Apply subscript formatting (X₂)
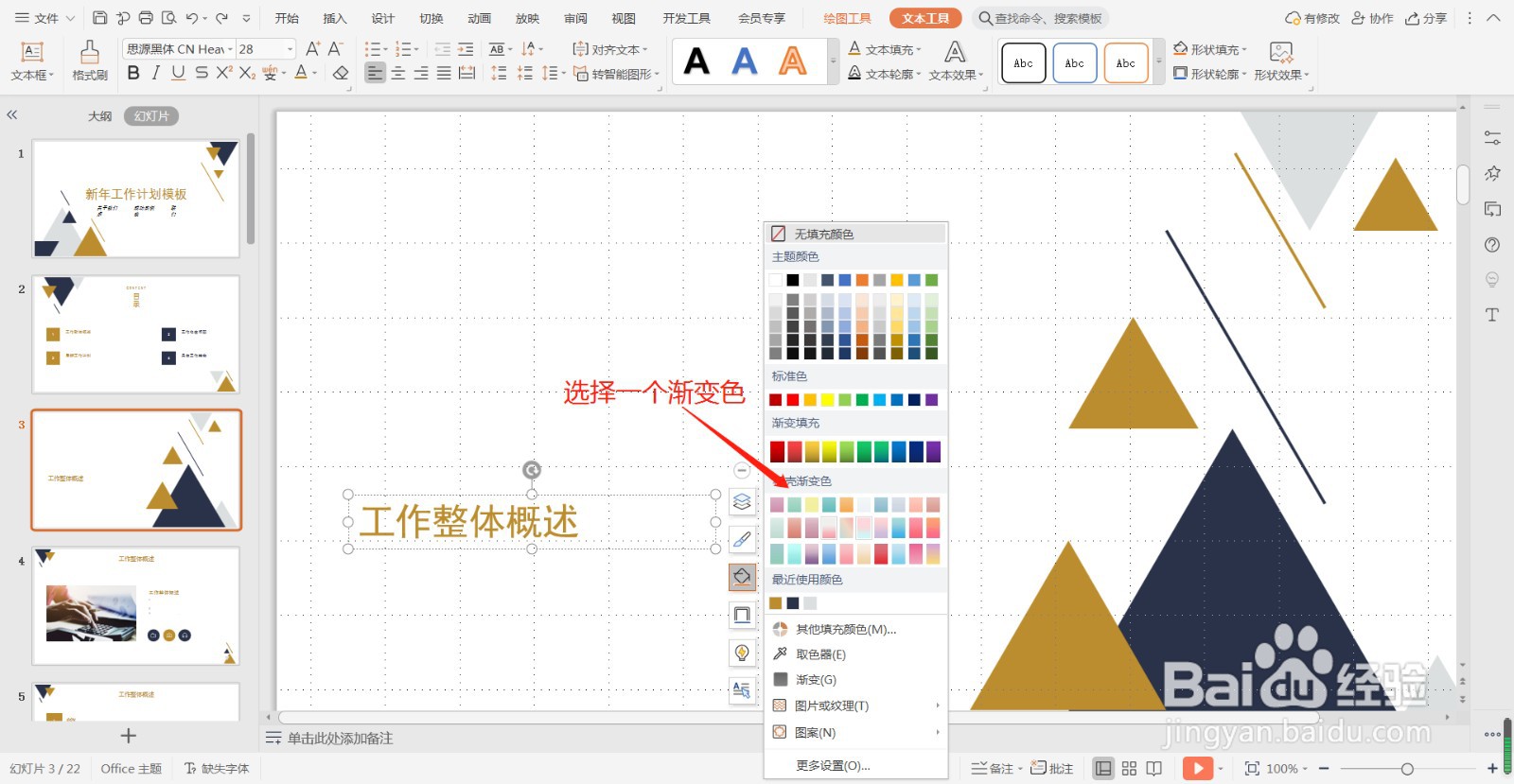 click(247, 73)
